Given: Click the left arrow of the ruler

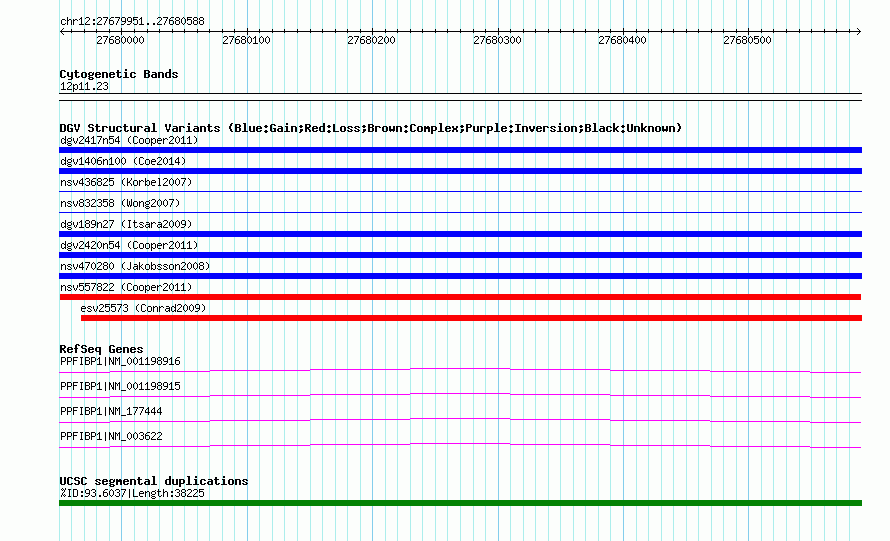Looking at the screenshot, I should pyautogui.click(x=62, y=31).
